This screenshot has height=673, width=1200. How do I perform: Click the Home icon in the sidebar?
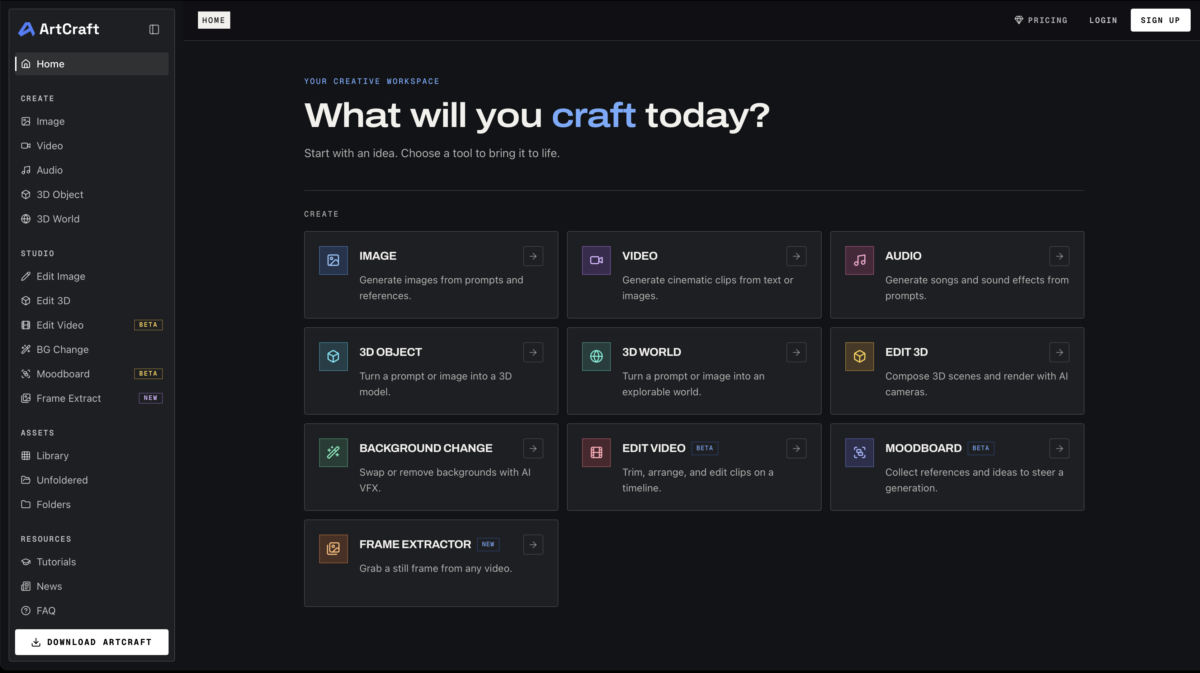point(26,64)
